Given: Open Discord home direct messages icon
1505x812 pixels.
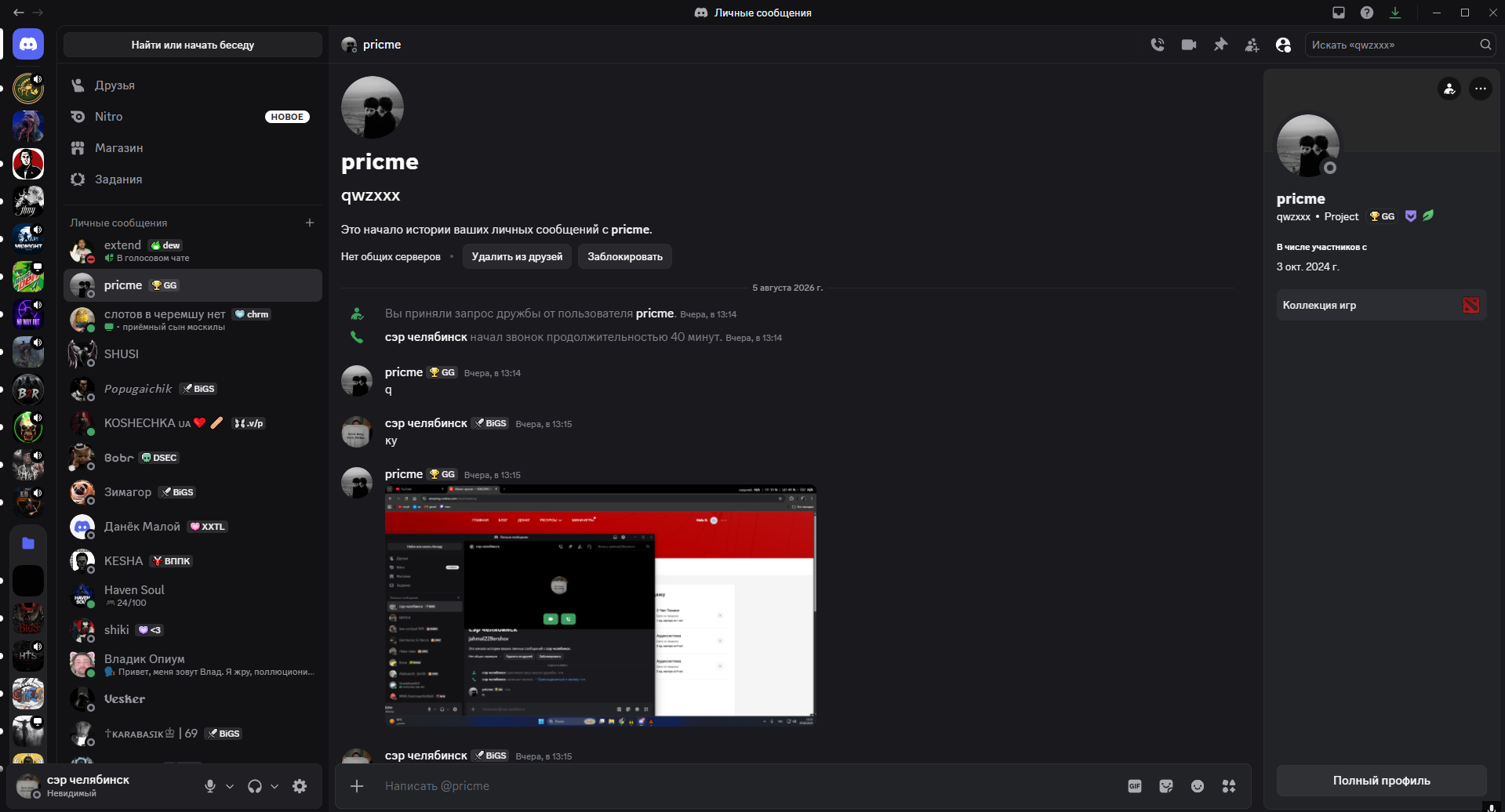Looking at the screenshot, I should [x=28, y=45].
